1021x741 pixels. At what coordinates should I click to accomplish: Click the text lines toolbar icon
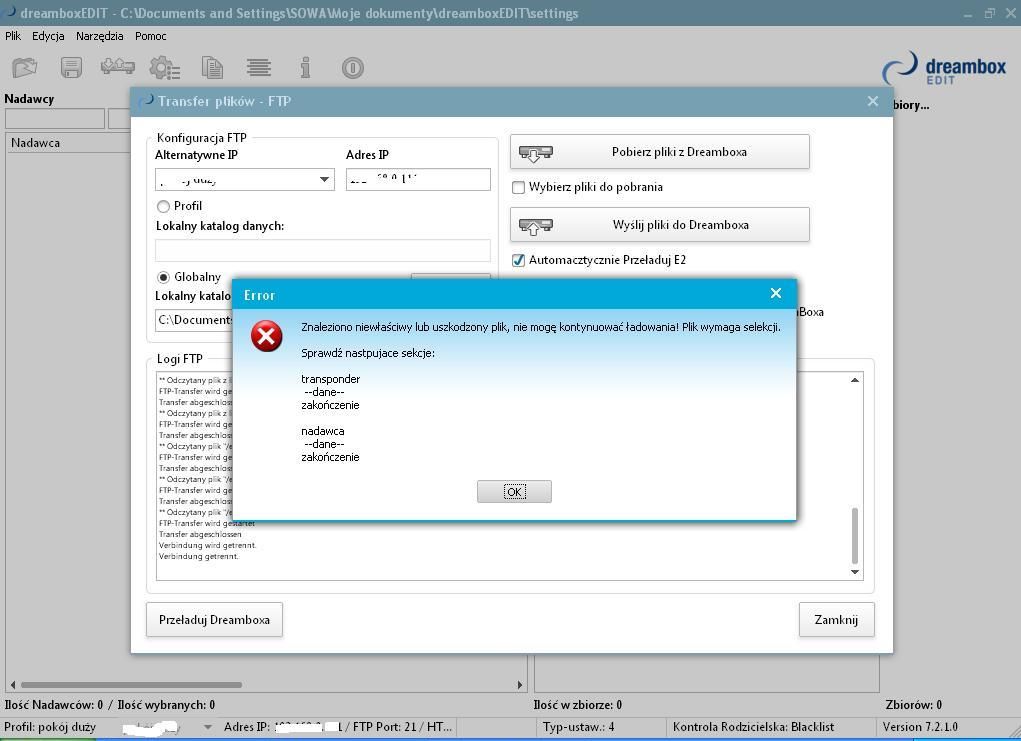(259, 67)
